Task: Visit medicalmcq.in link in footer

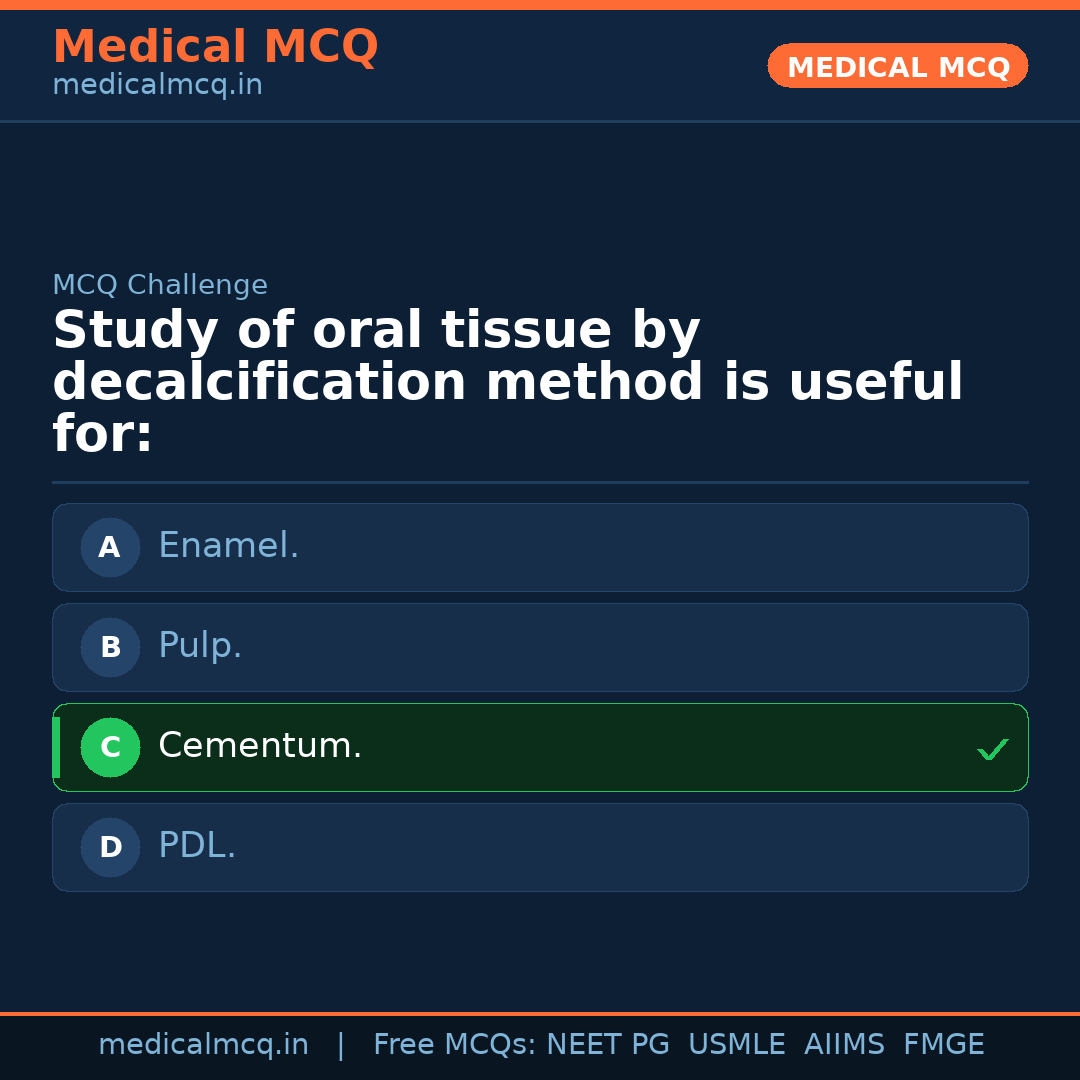Action: (203, 1044)
